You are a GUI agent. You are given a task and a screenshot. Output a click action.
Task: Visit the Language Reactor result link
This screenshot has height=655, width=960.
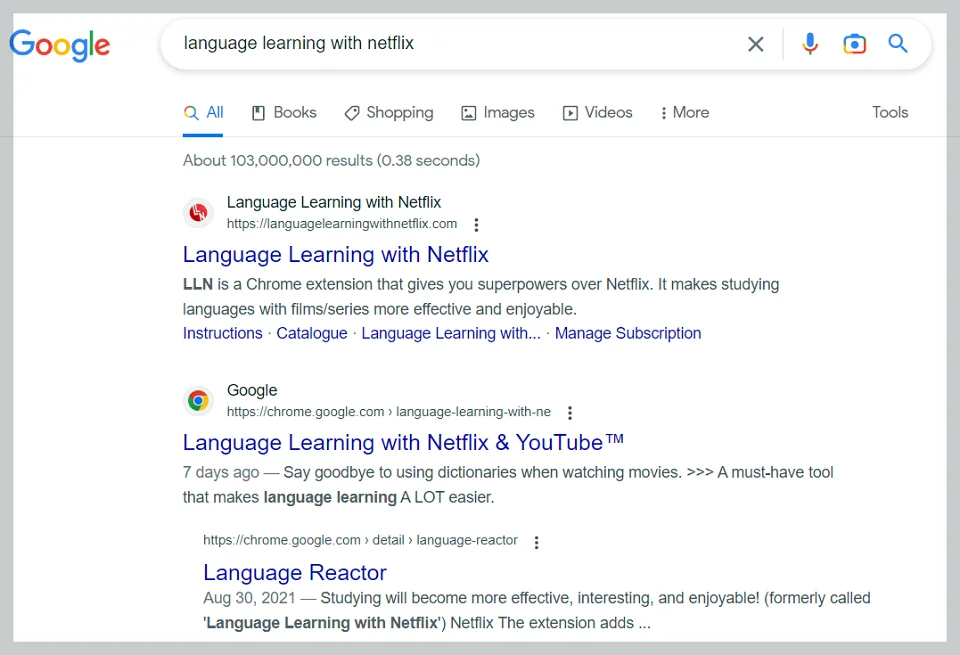tap(295, 572)
